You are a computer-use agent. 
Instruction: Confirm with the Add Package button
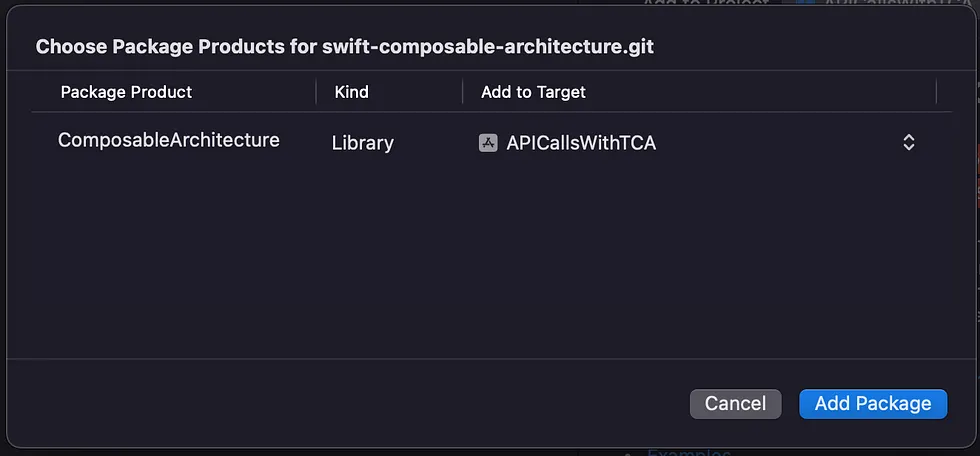point(873,404)
